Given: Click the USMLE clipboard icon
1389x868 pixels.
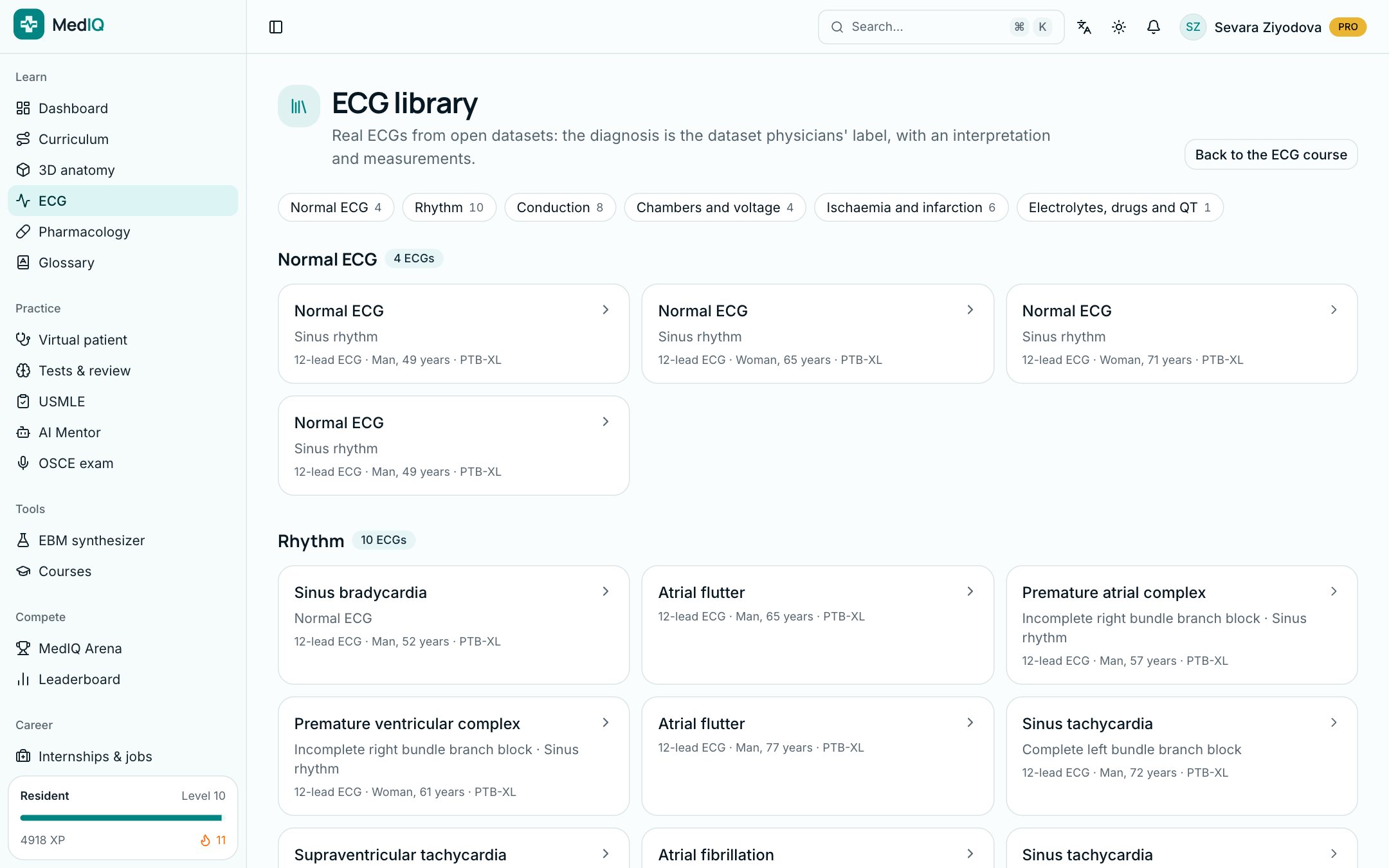Looking at the screenshot, I should click(23, 401).
